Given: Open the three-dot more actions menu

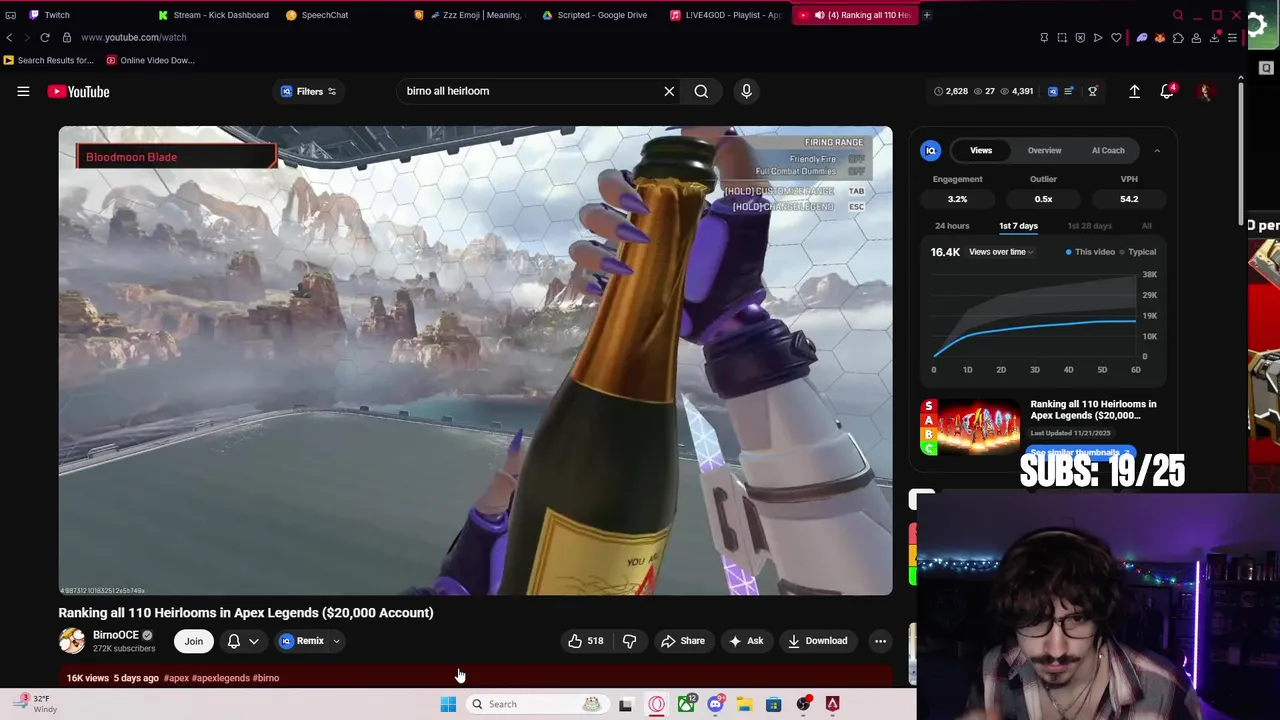Looking at the screenshot, I should (x=880, y=641).
